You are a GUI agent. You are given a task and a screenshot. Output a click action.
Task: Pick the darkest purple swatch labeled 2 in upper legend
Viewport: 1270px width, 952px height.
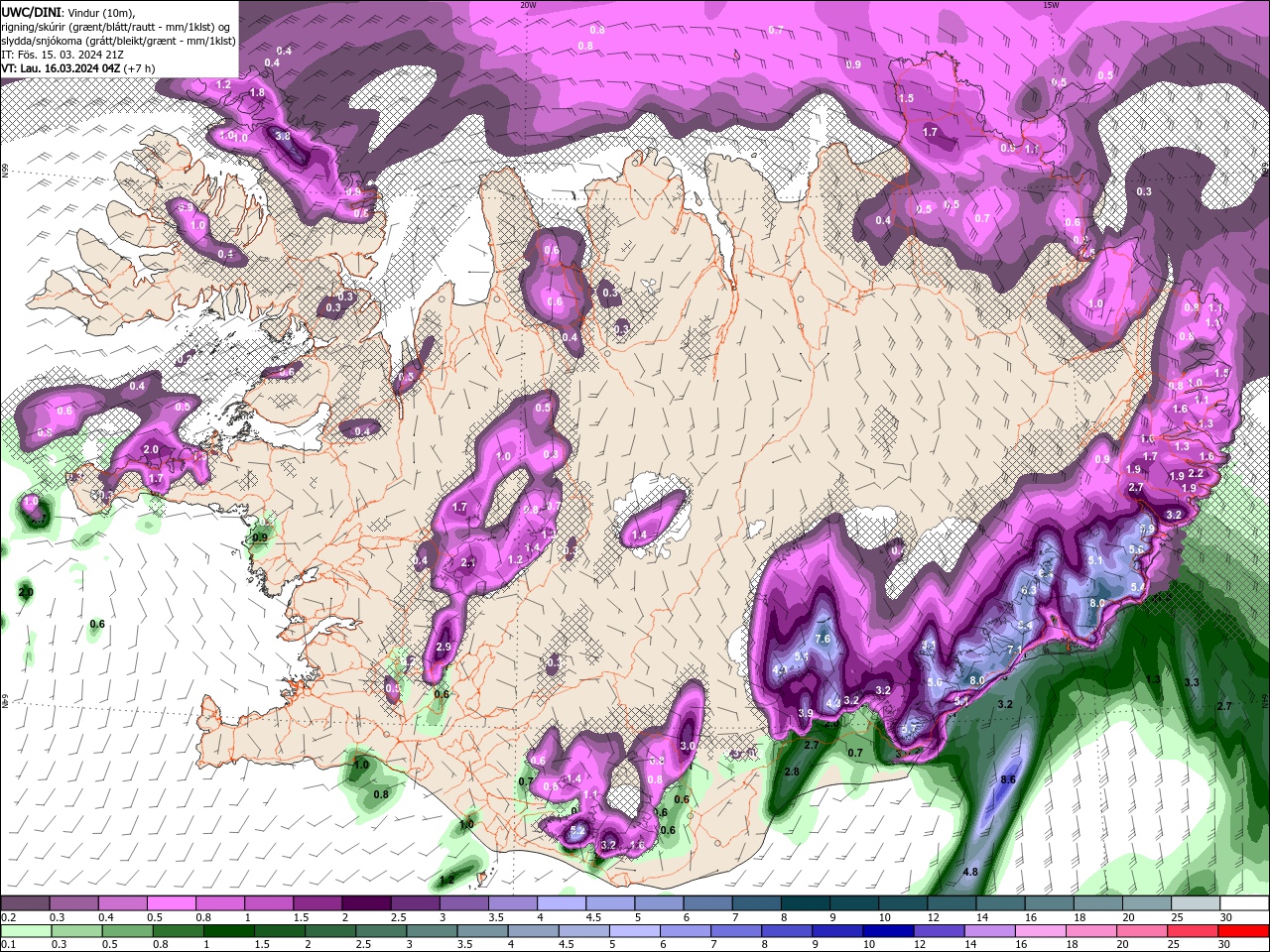coord(365,903)
